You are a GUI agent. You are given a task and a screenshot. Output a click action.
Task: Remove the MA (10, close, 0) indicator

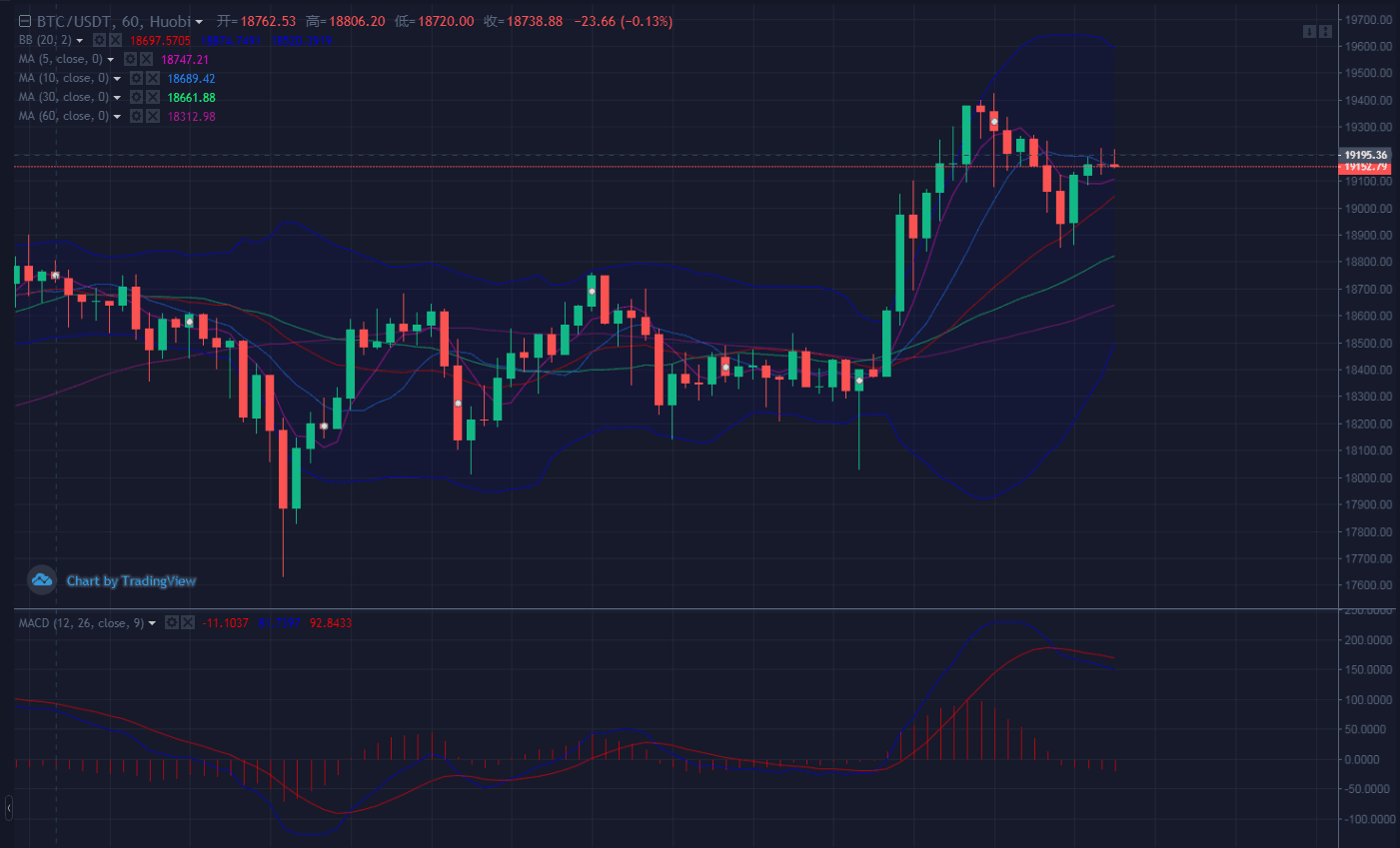[153, 78]
